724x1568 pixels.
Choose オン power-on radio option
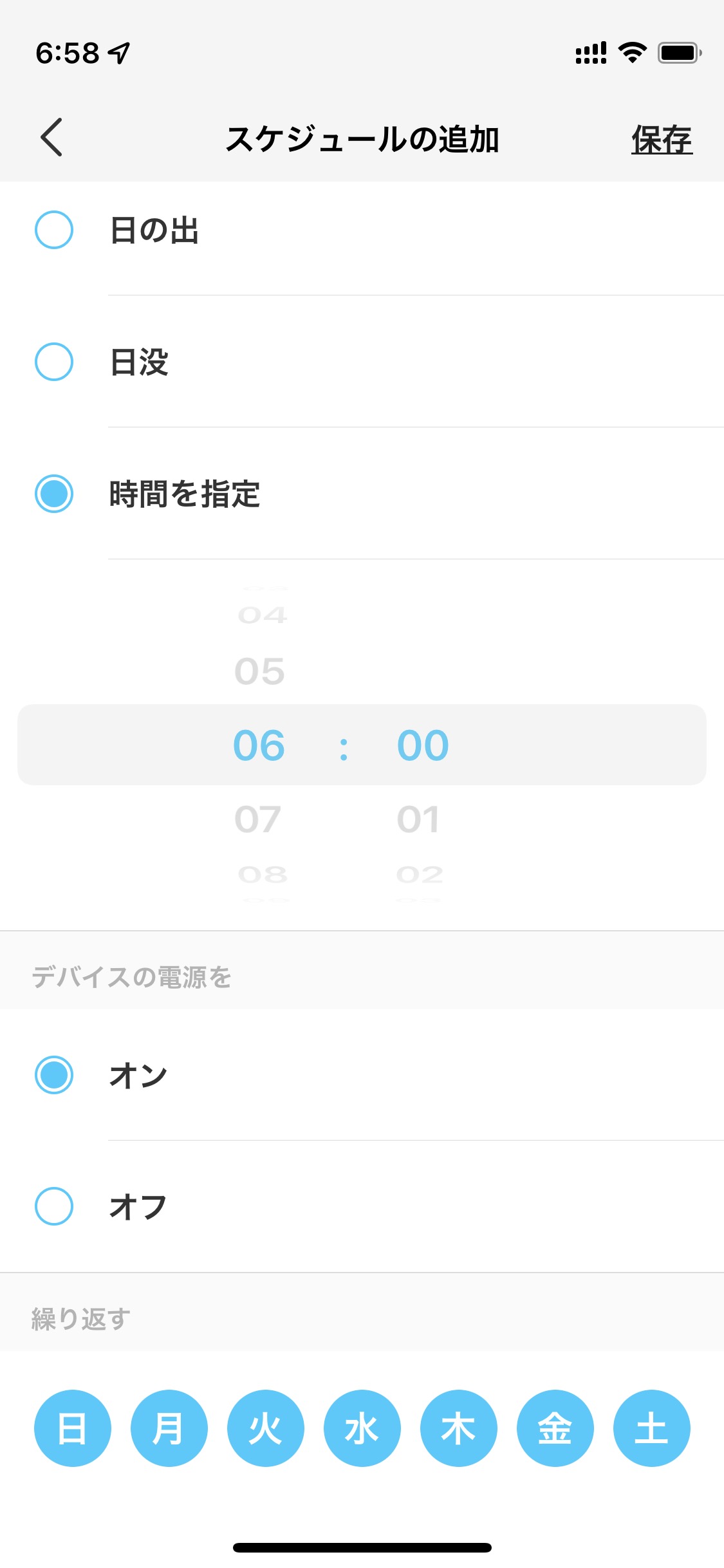click(x=54, y=1075)
